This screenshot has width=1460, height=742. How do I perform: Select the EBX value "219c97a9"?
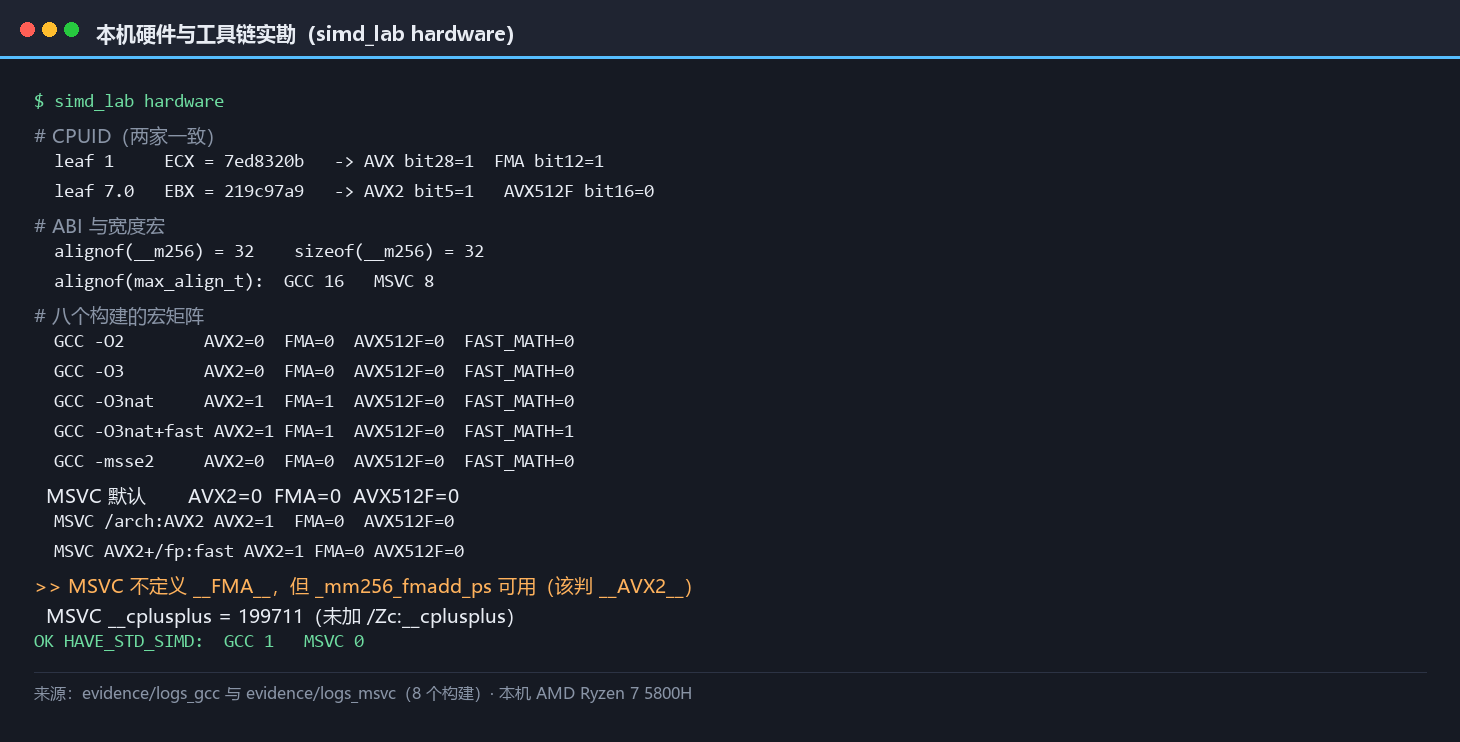tap(264, 191)
